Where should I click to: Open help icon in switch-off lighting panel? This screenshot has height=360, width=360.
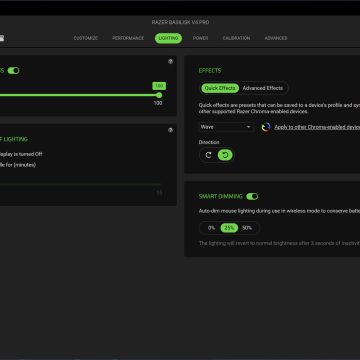[170, 130]
